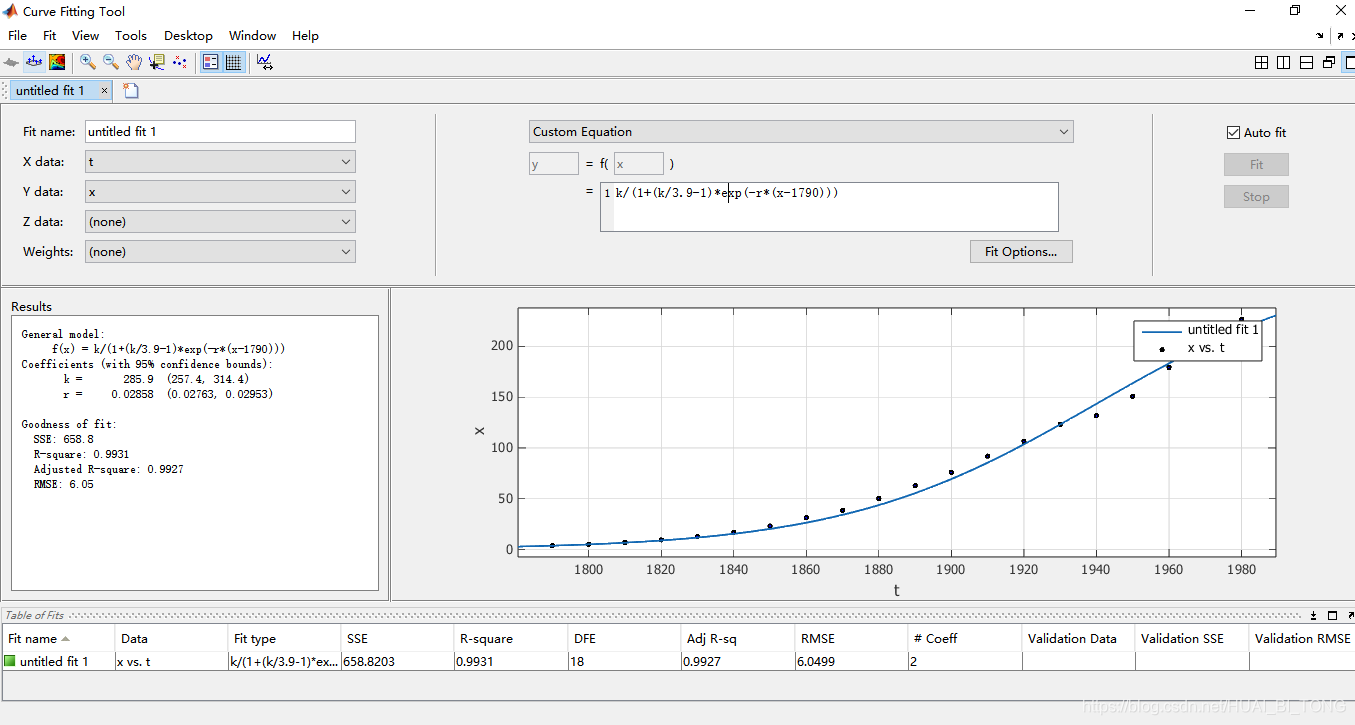The height and width of the screenshot is (725, 1355).
Task: Click the custom equation text box
Action: pos(829,207)
